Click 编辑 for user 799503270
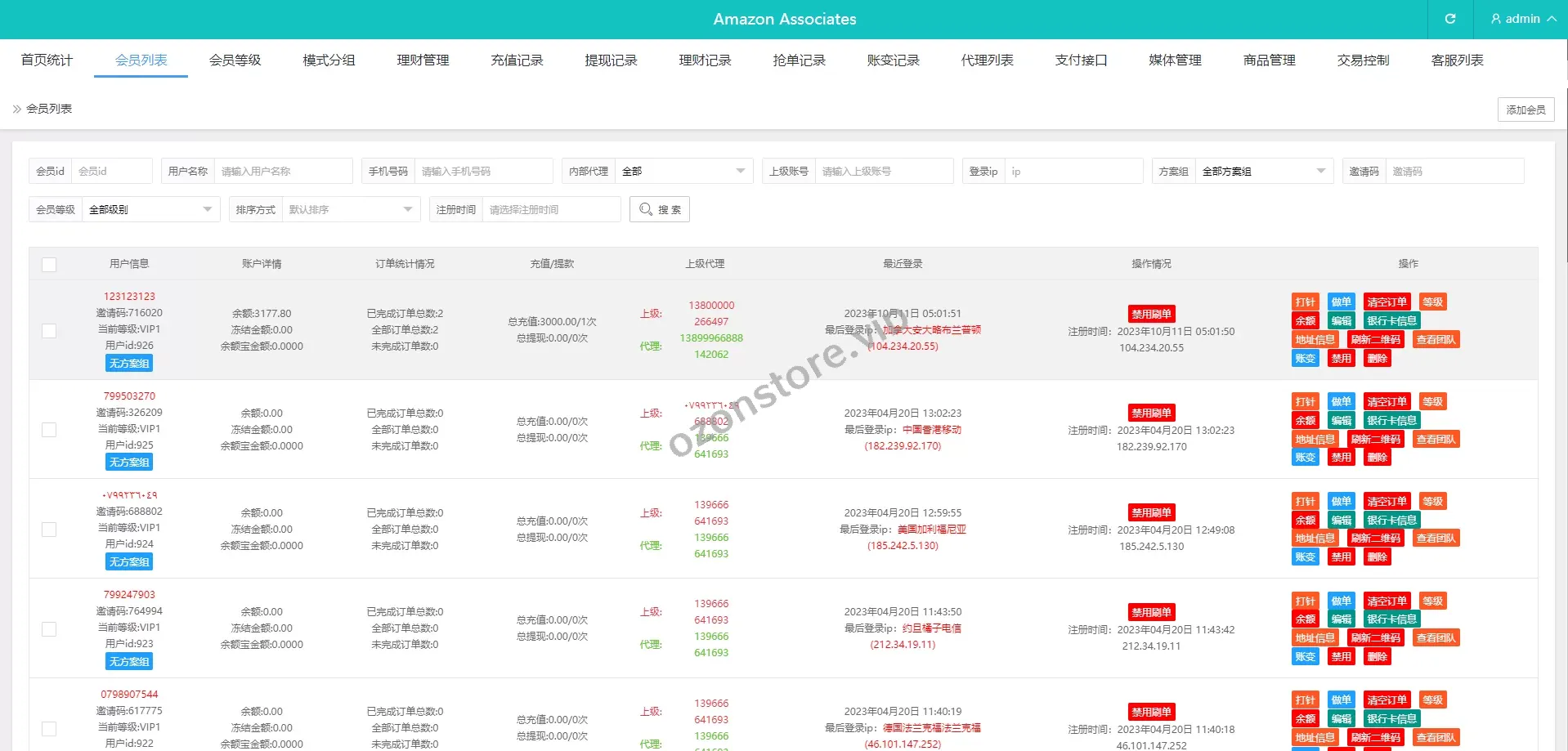The height and width of the screenshot is (751, 1568). click(1341, 420)
